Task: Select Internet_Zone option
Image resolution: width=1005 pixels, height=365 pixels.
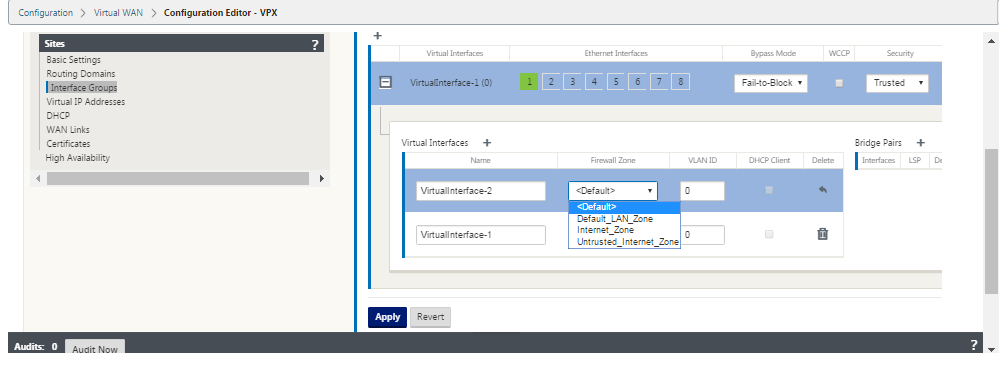Action: (x=624, y=230)
